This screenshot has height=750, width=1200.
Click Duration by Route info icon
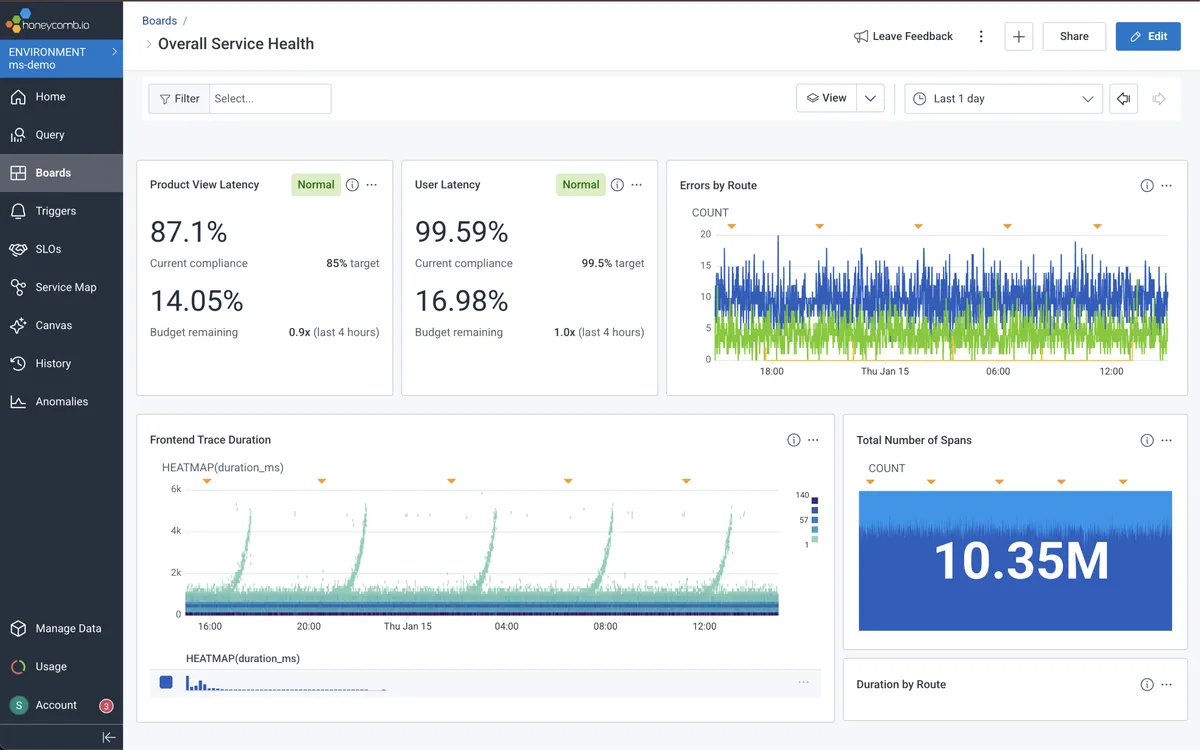pos(1147,685)
